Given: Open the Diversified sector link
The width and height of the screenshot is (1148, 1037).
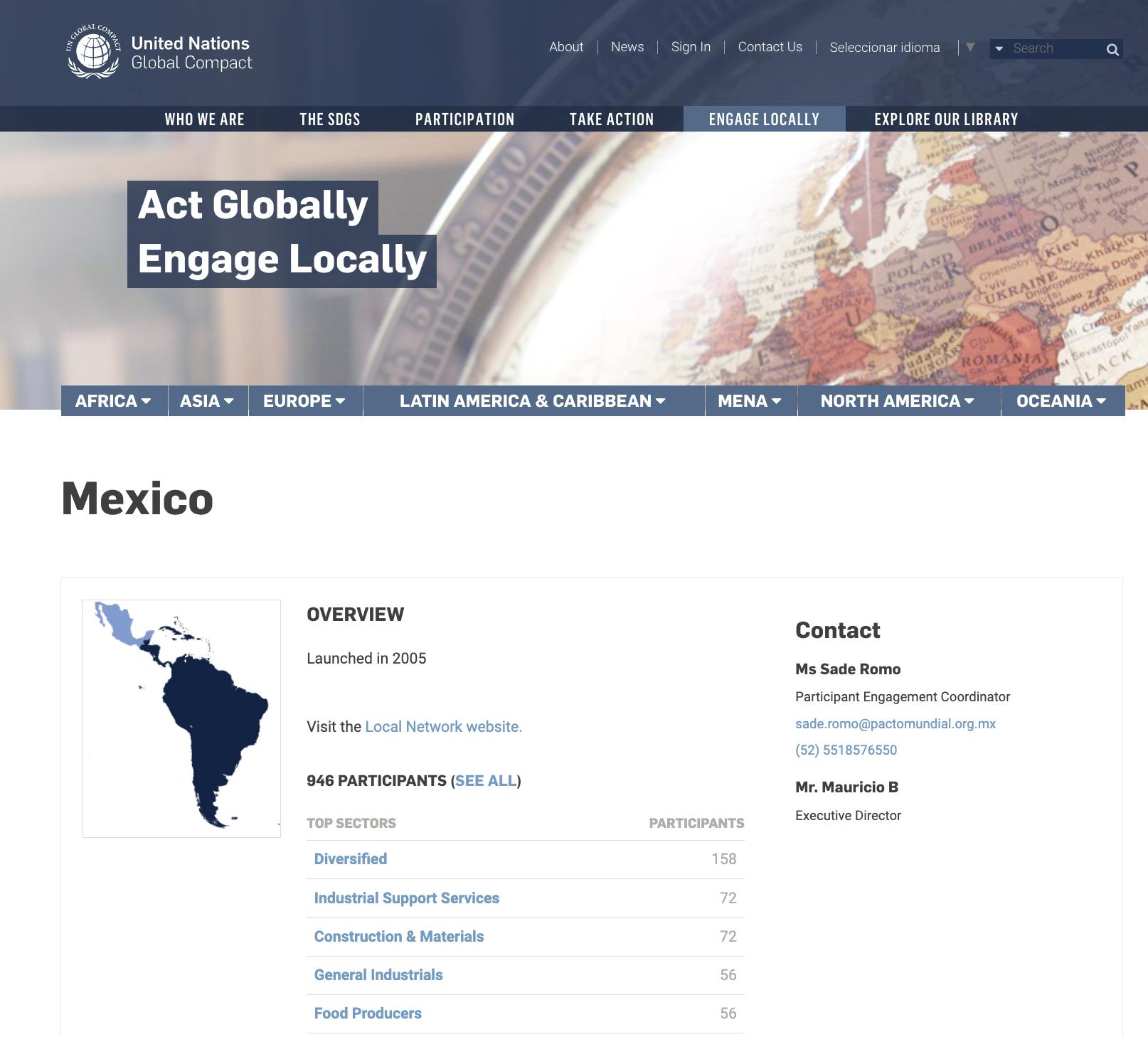Looking at the screenshot, I should coord(351,859).
